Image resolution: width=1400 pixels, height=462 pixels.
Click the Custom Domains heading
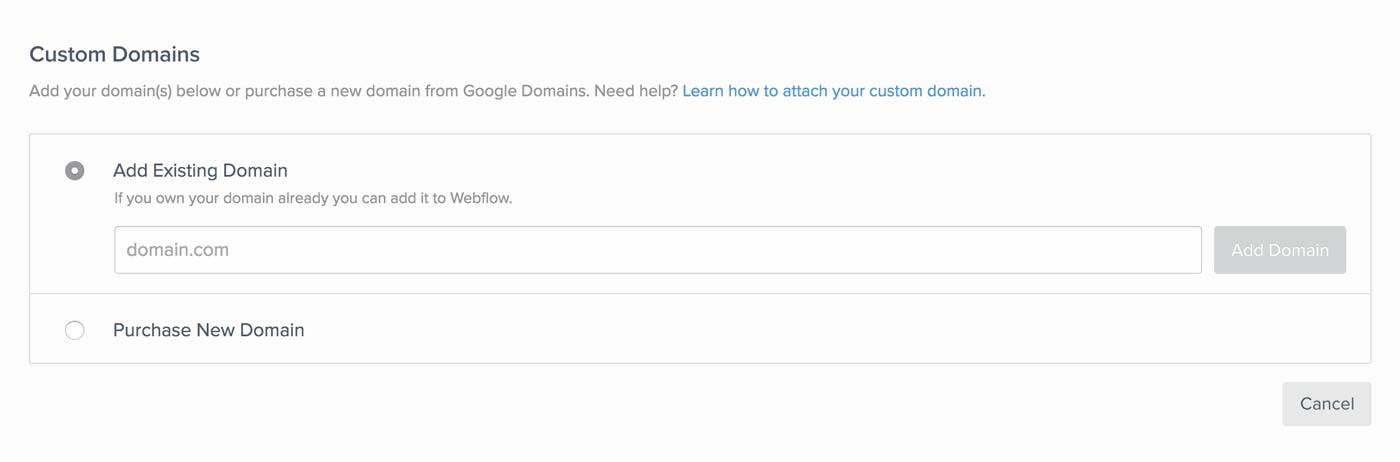point(115,54)
